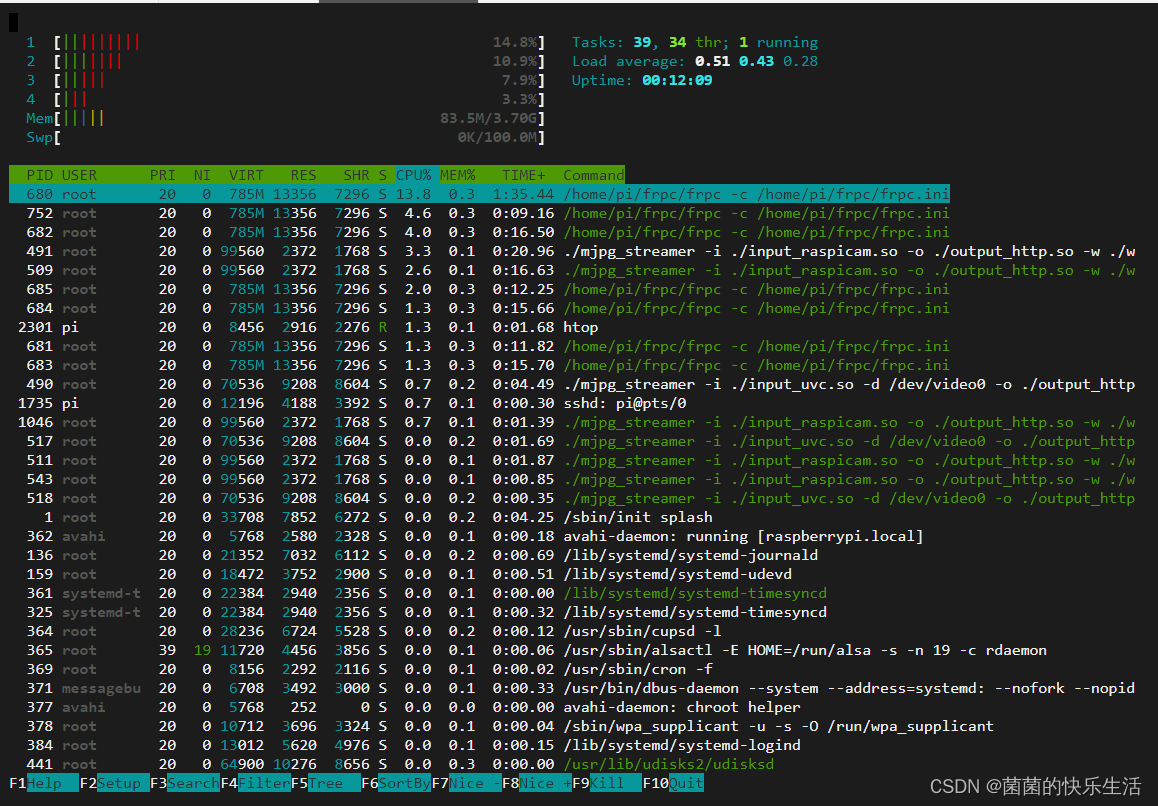Sort by the MEM% column header
The width and height of the screenshot is (1158, 806).
[458, 175]
